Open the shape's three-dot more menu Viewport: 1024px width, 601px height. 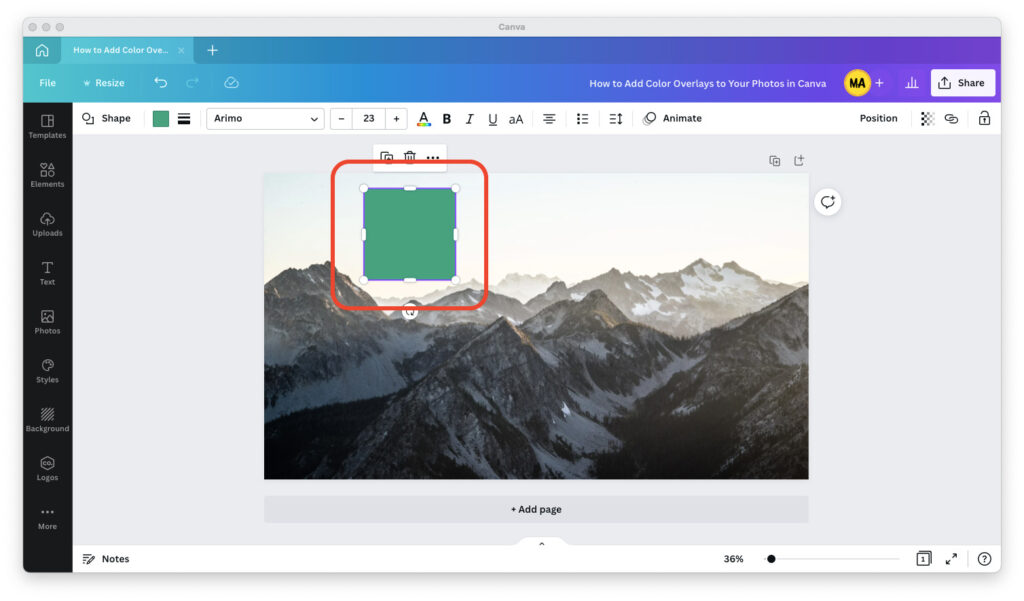(433, 158)
